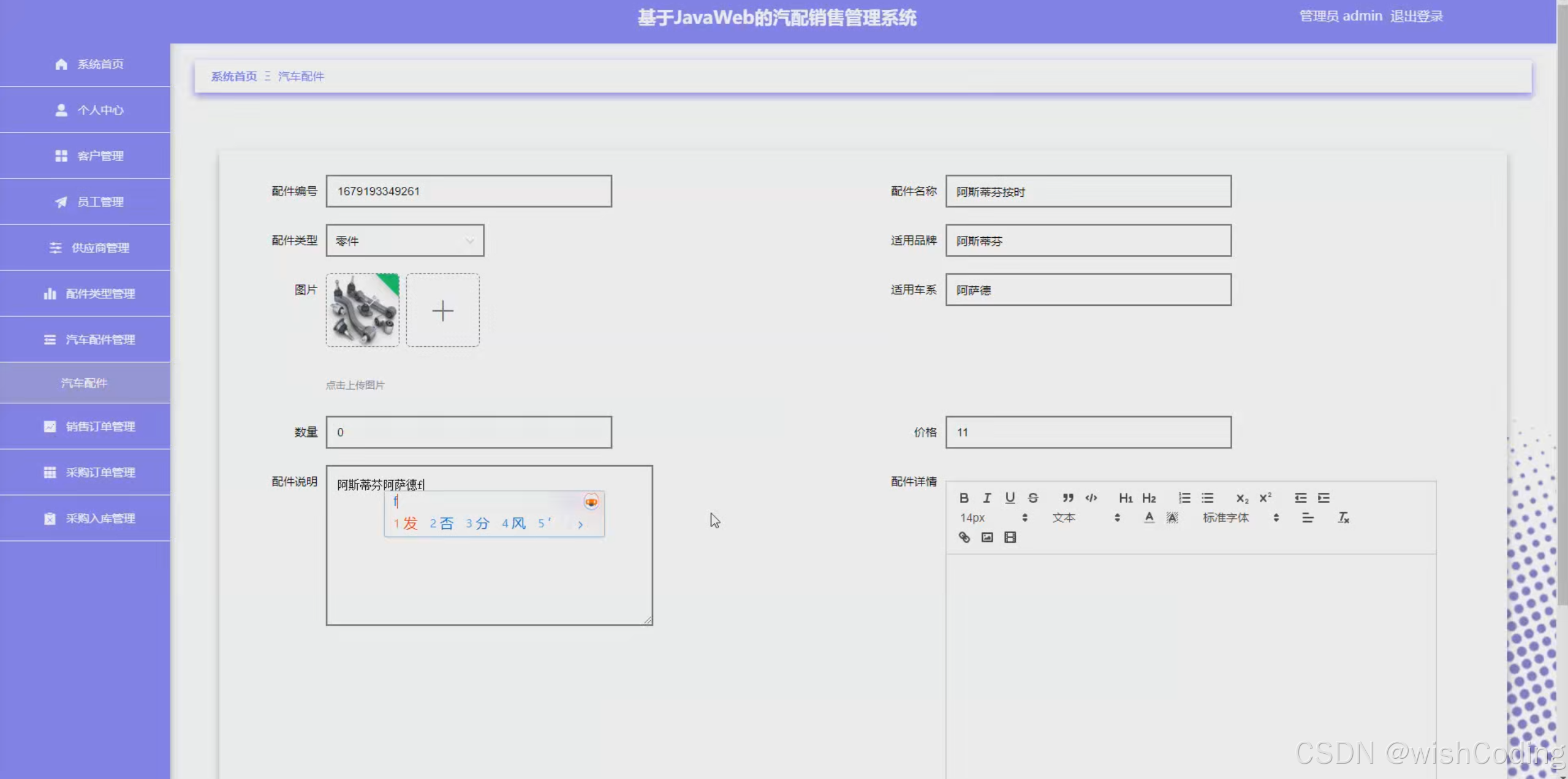Click 退出登录 to log out
Screen dimensions: 1568x779
[1416, 16]
